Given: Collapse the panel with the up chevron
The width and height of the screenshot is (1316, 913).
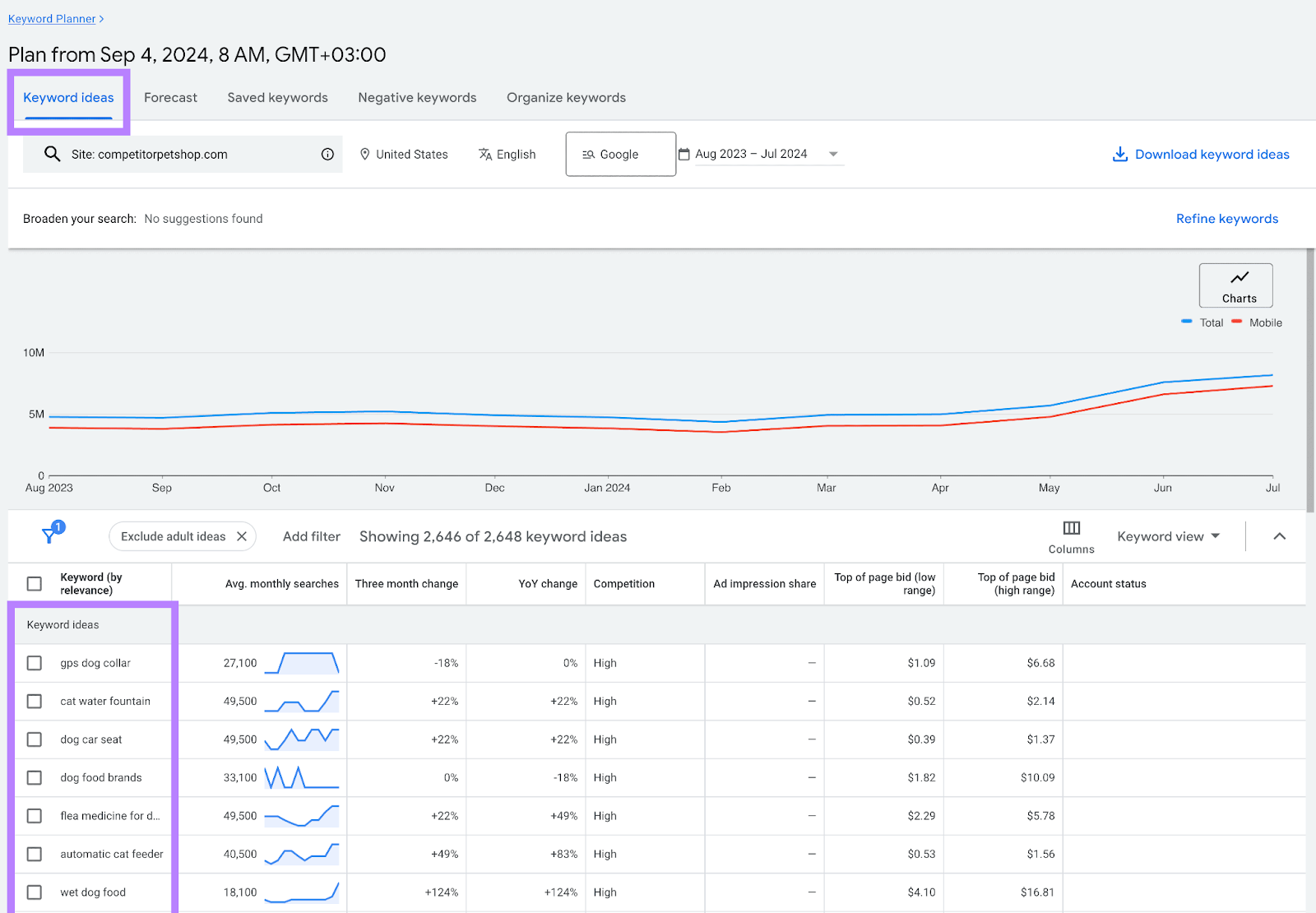Looking at the screenshot, I should click(1279, 536).
